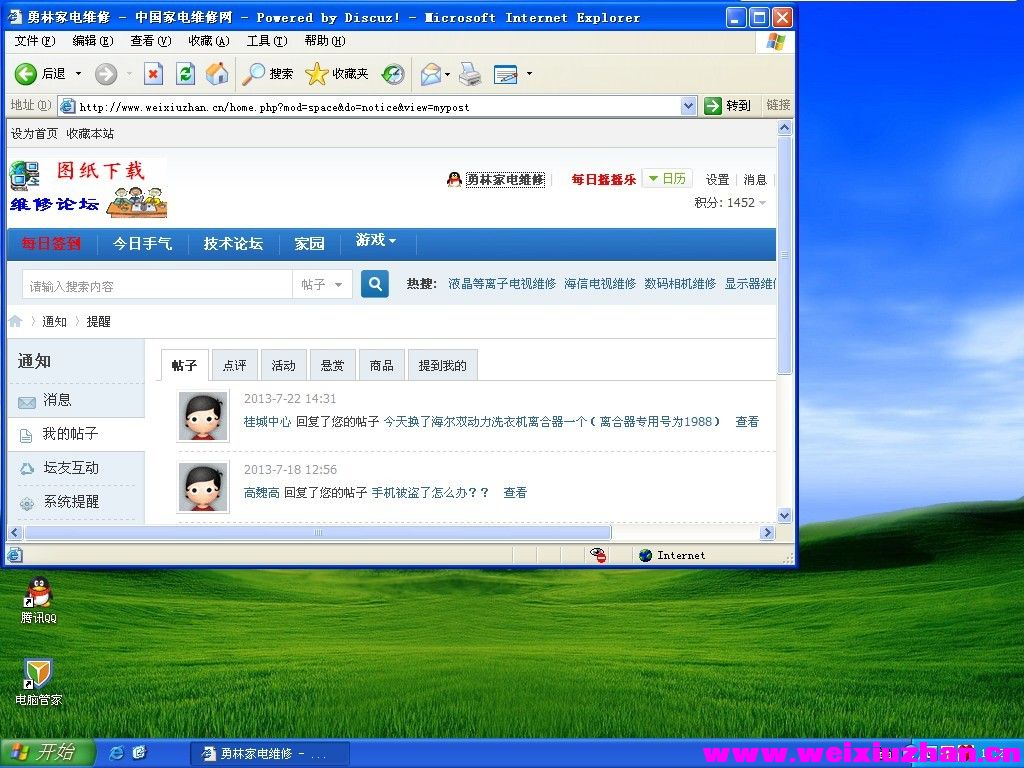Click the 每日摇摇乐 link

coord(603,180)
